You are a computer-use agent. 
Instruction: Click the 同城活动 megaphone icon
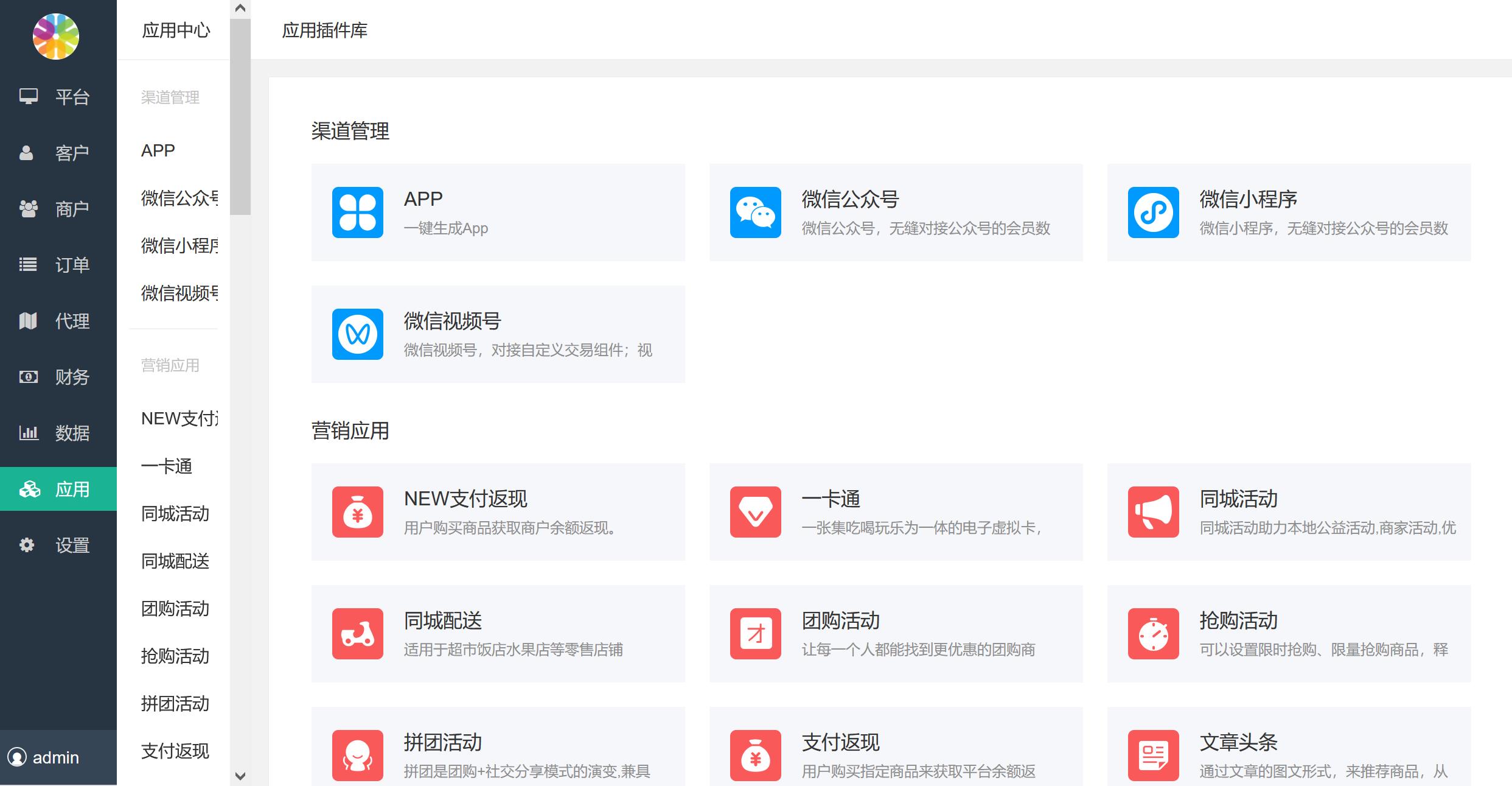tap(1153, 512)
